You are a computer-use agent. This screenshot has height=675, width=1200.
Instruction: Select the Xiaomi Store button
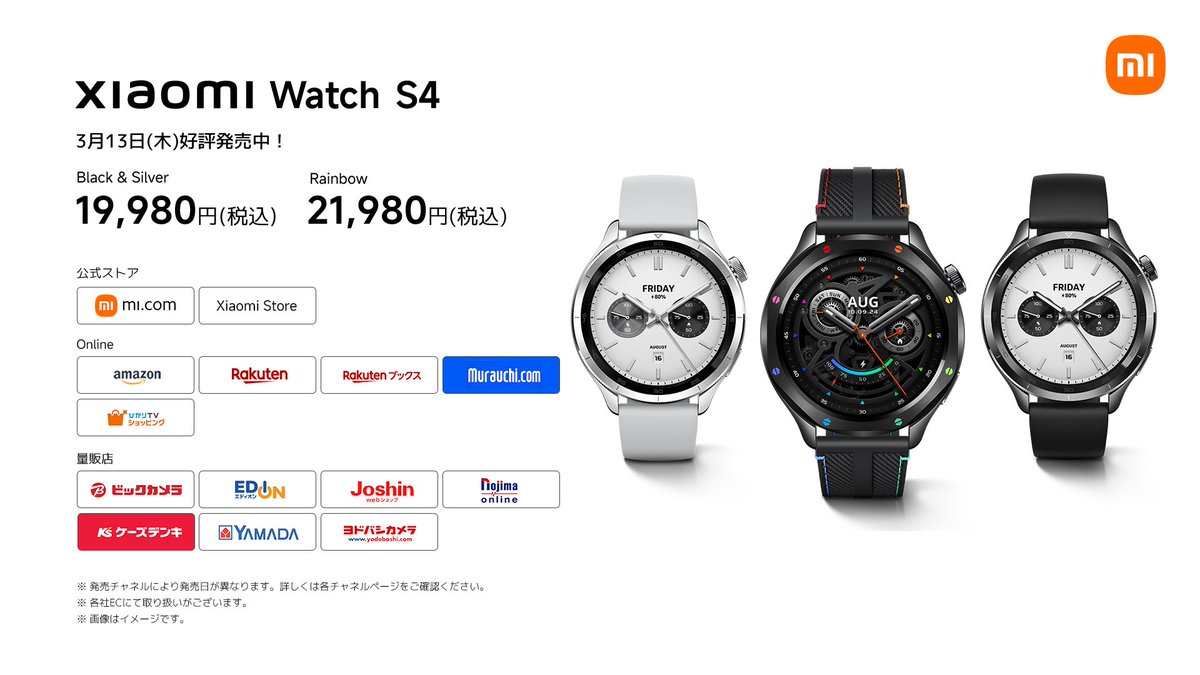(257, 305)
